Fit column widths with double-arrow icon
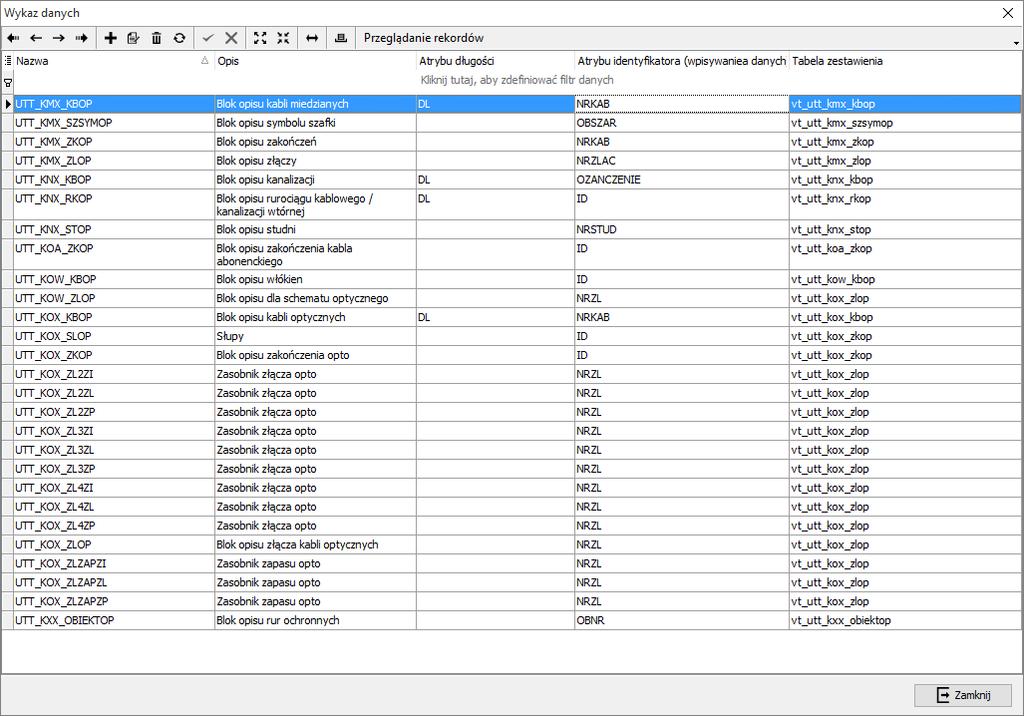 312,38
